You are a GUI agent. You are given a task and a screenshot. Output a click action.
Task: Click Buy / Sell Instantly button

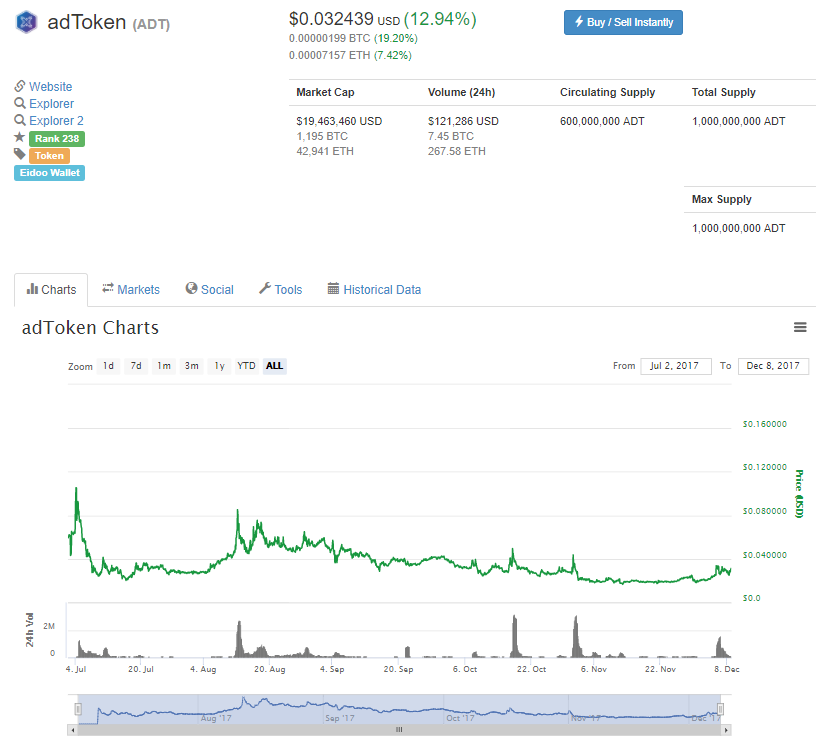[623, 22]
